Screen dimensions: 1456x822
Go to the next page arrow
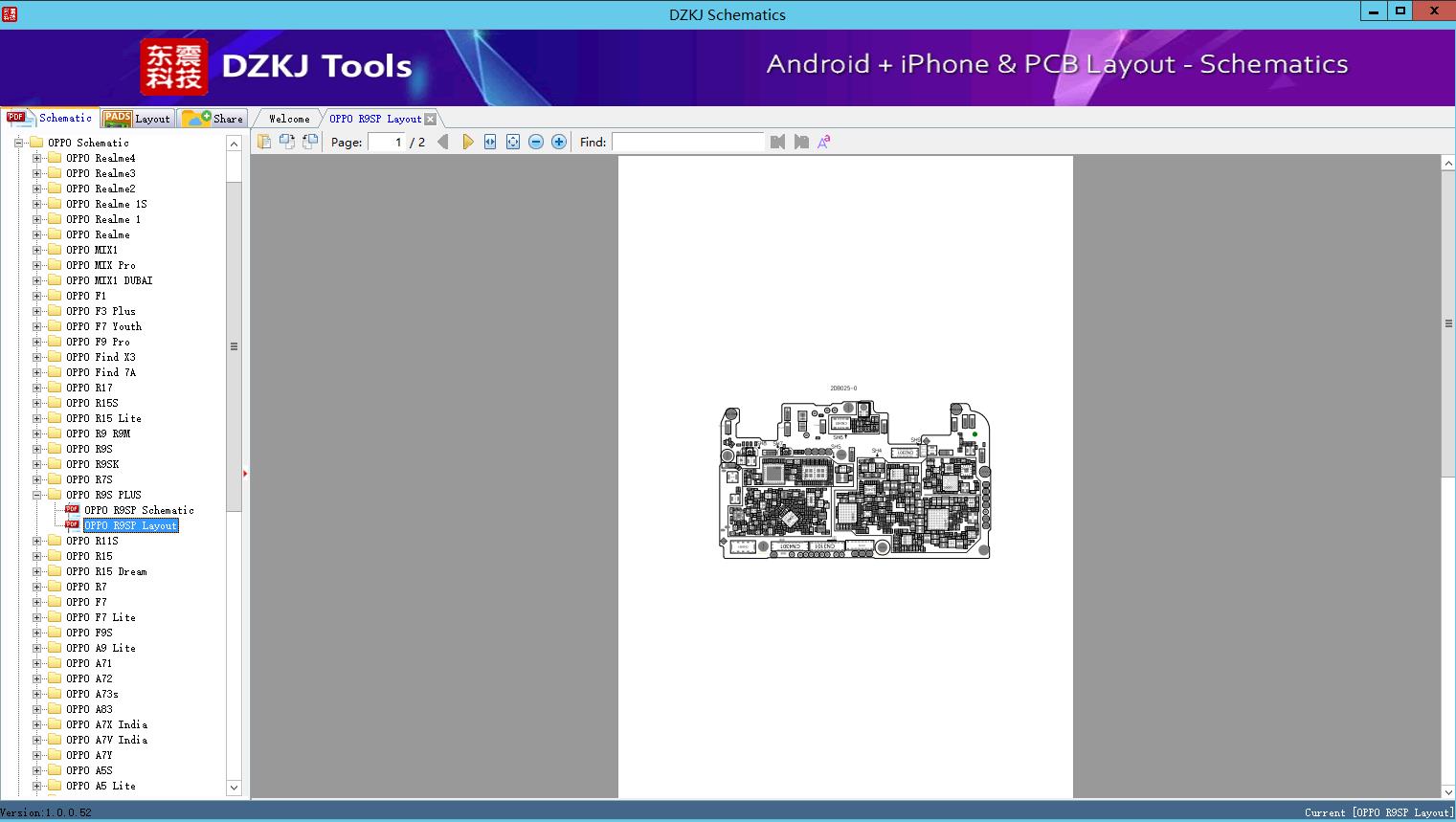(467, 142)
